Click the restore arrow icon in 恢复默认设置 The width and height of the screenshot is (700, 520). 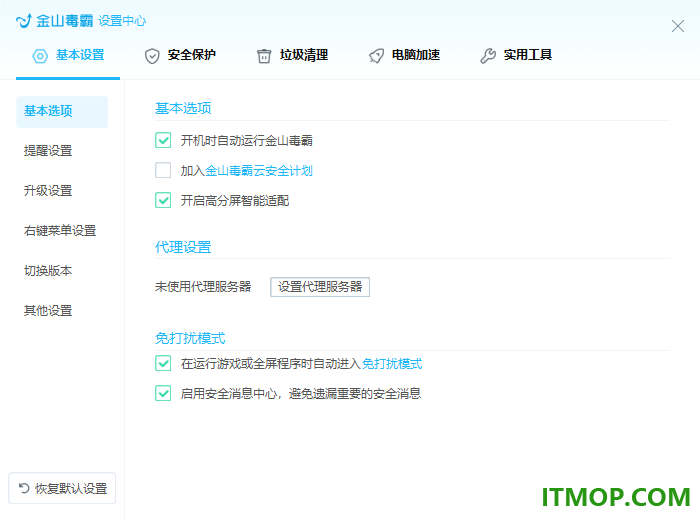tap(24, 488)
